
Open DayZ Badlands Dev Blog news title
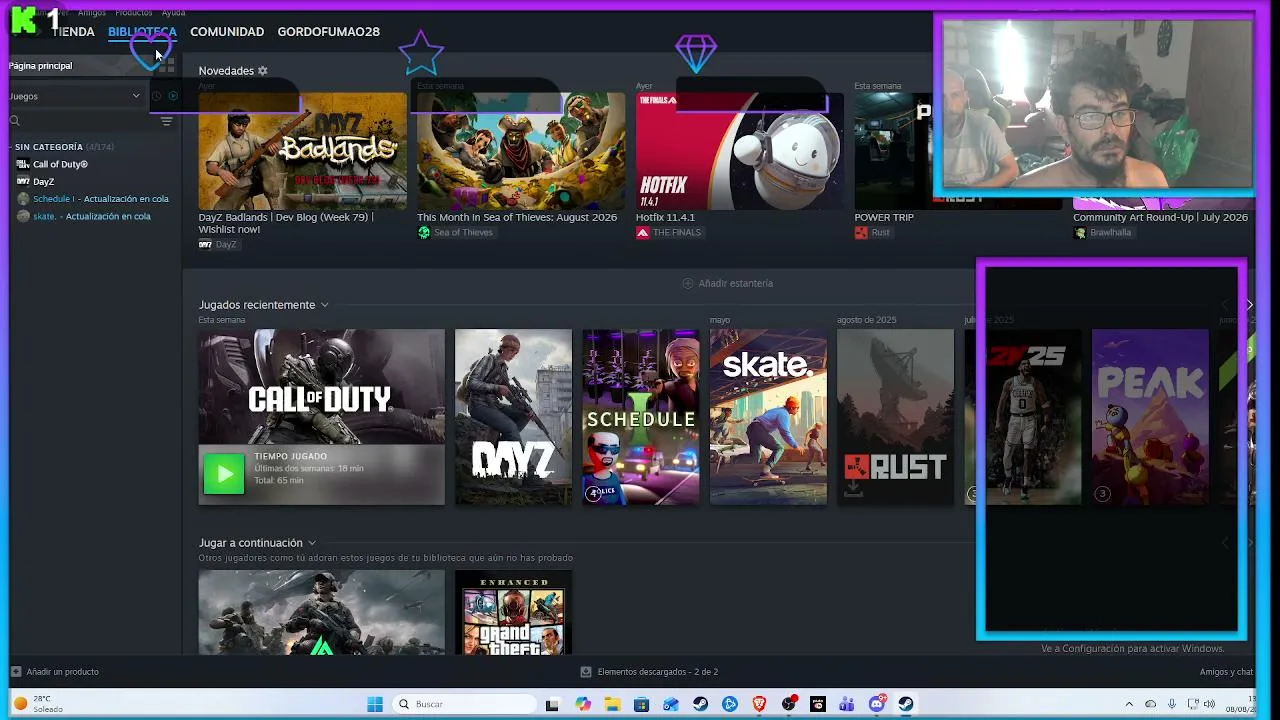click(286, 223)
